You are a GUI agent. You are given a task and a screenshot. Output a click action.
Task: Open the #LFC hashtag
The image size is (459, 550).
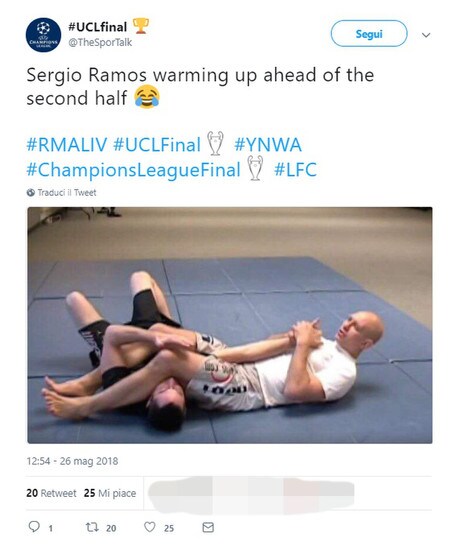coord(295,170)
